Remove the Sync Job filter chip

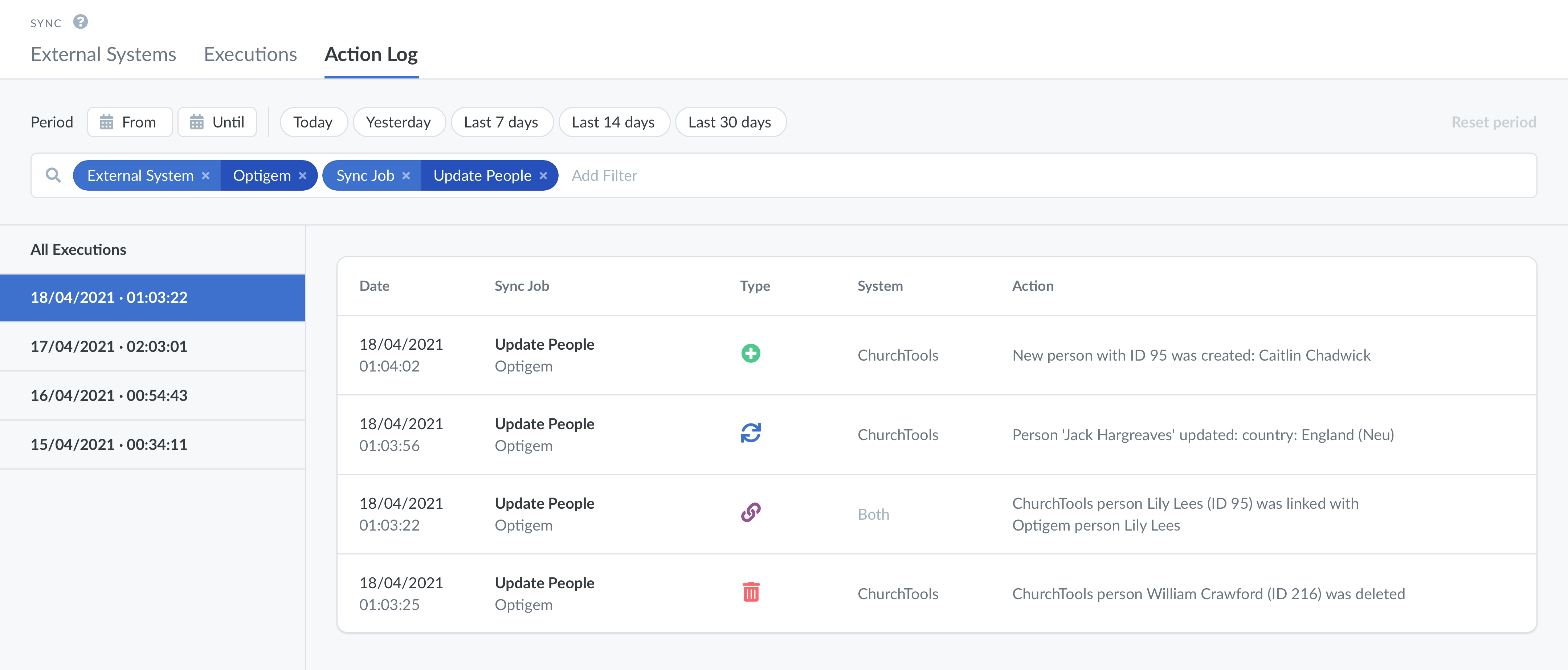406,175
